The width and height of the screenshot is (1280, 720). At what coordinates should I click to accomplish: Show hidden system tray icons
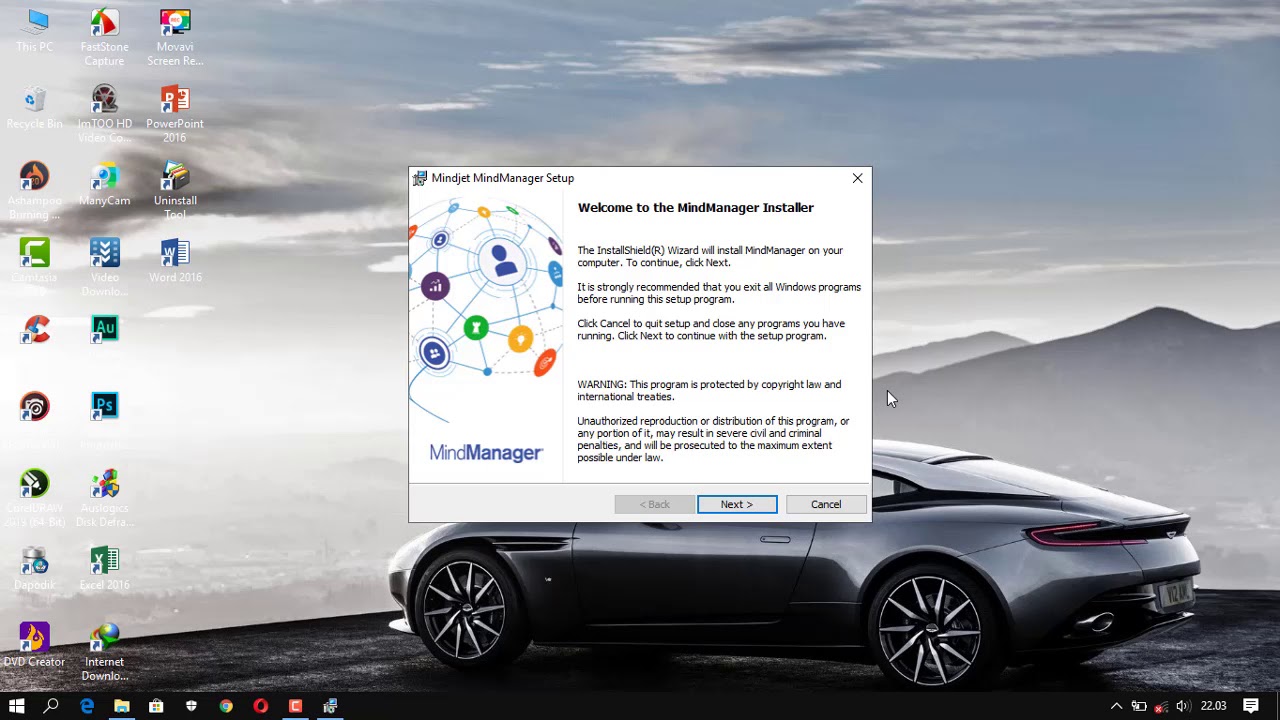coord(1117,706)
